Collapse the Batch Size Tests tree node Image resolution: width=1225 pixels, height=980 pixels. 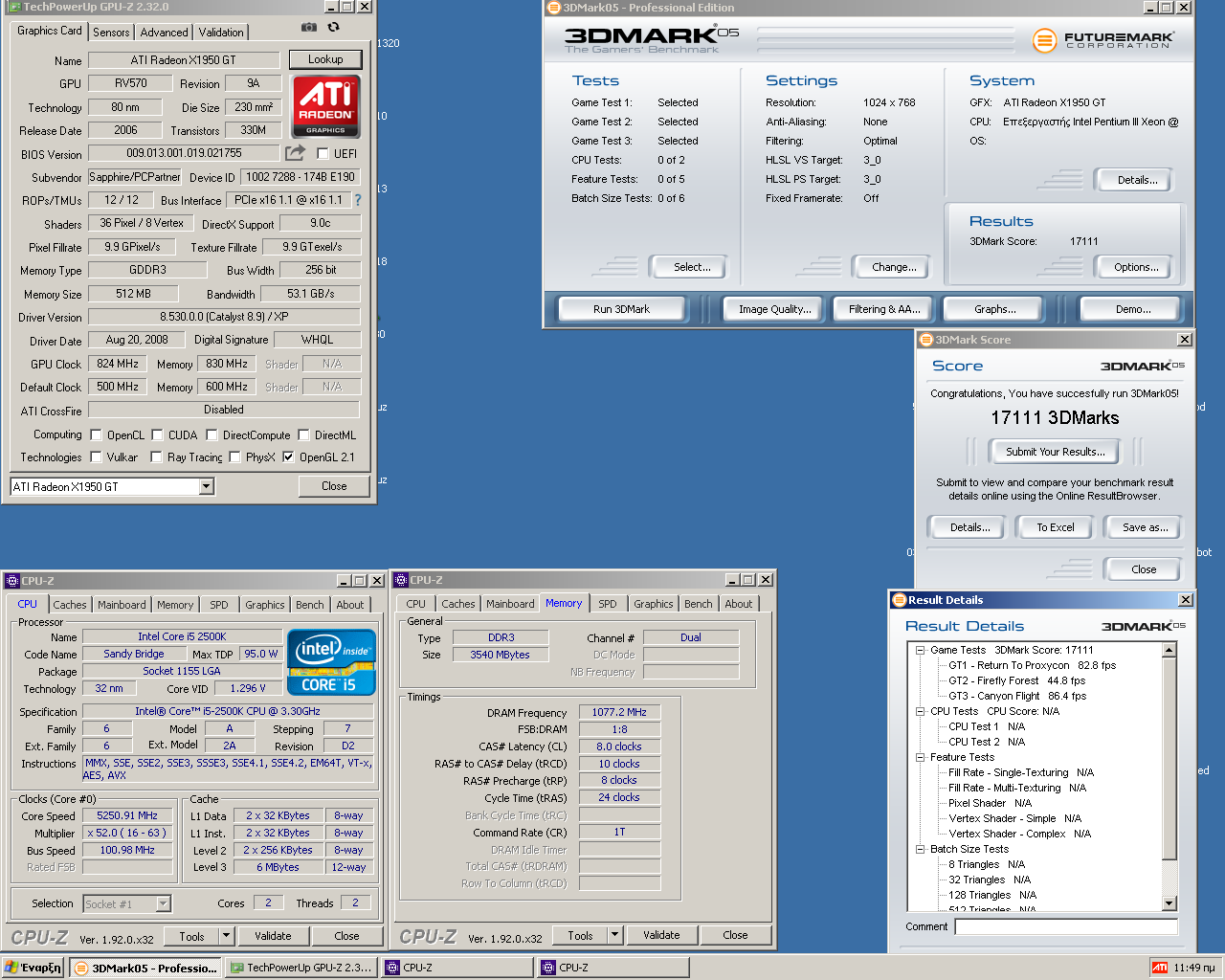tap(920, 849)
